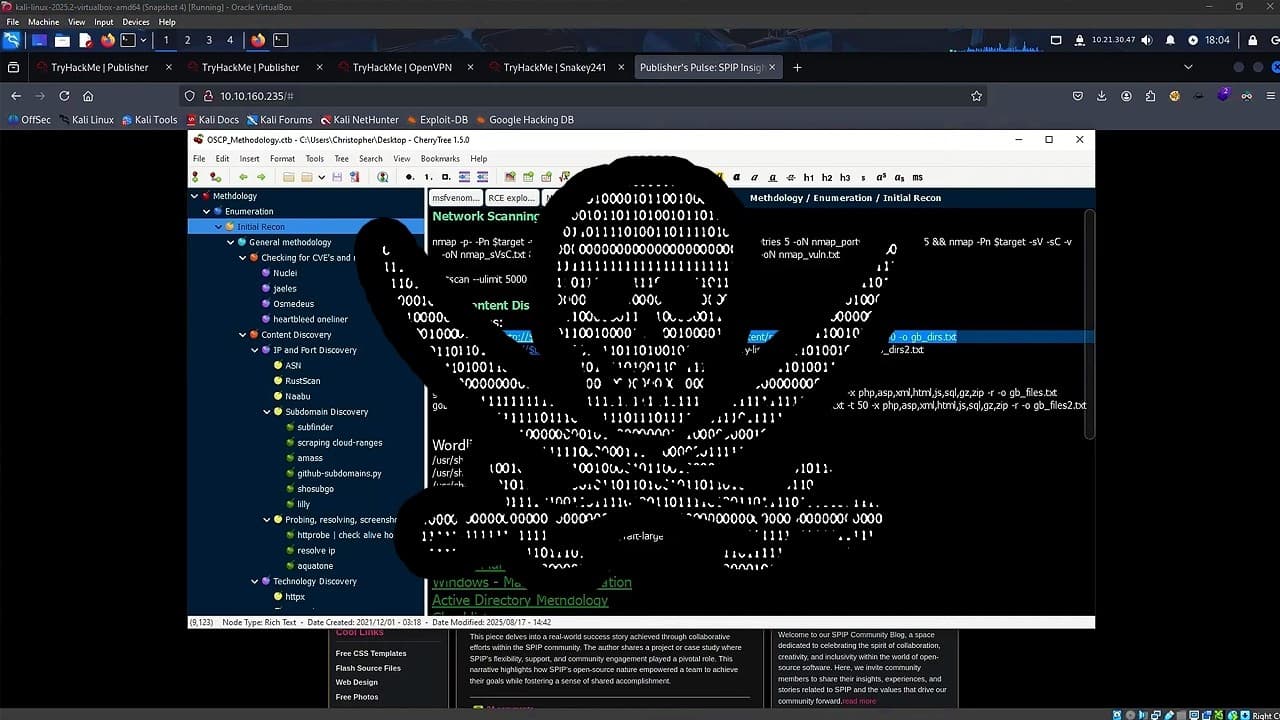Open the Active Directory Methodology link
This screenshot has height=720, width=1280.
tap(519, 600)
